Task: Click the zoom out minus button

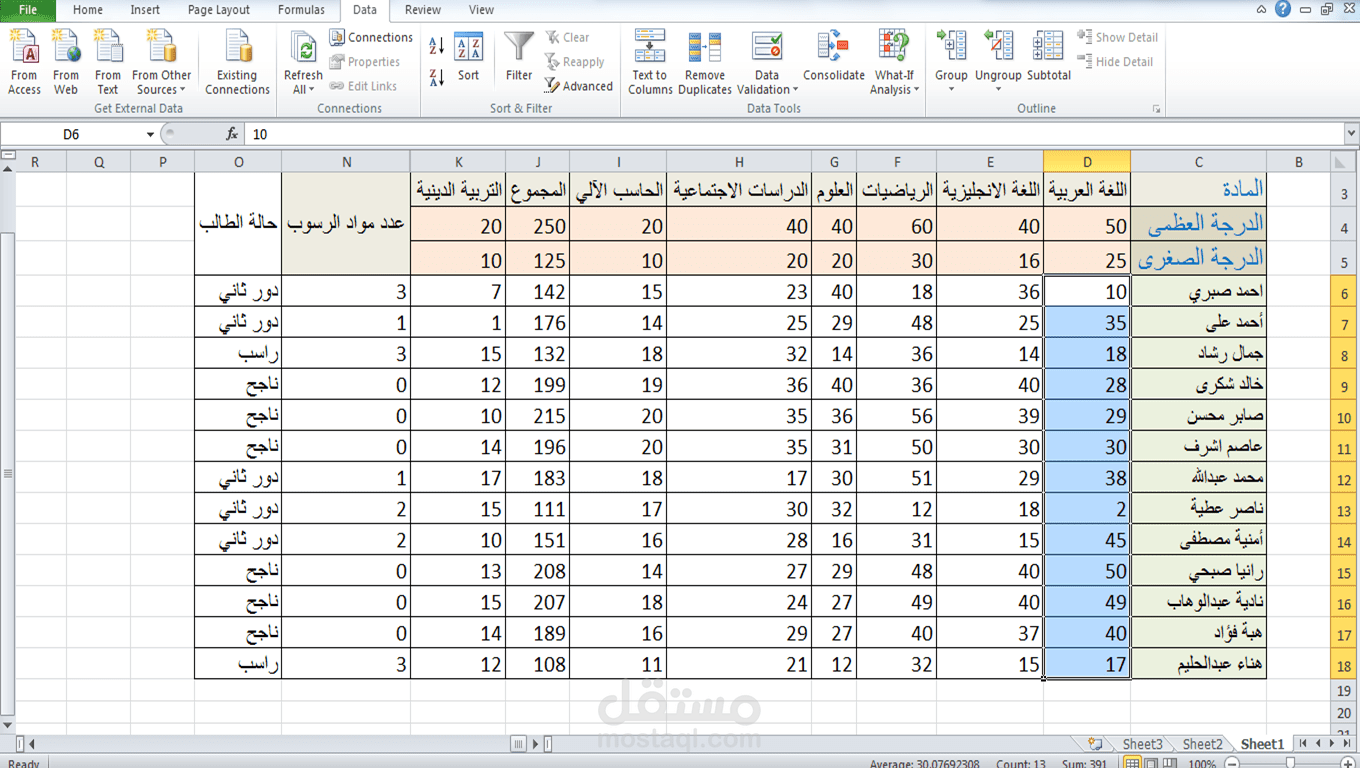Action: pos(1233,763)
